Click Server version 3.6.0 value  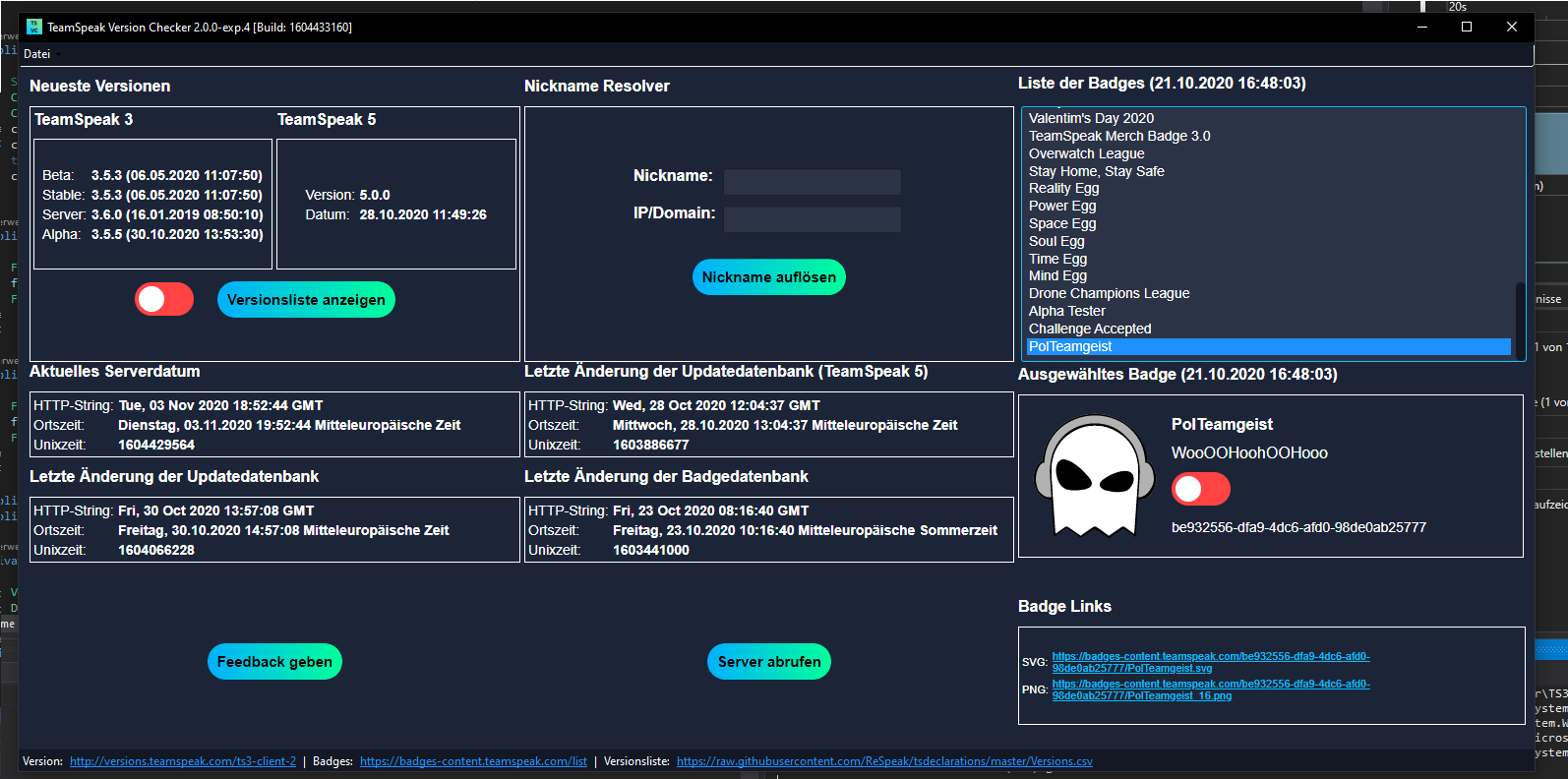[x=177, y=214]
